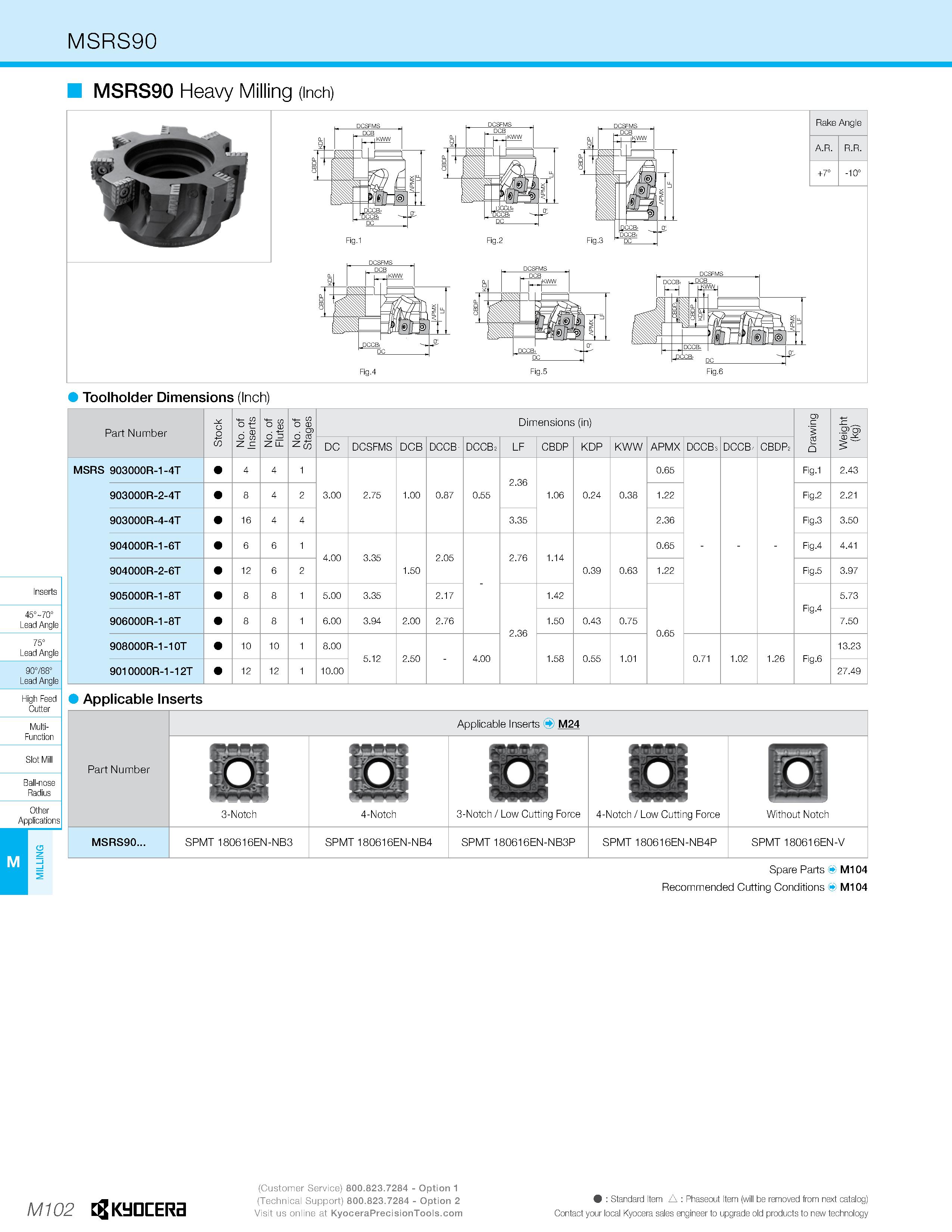Screen dimensions: 952x1232
Task: Select the 4-Notch / Low Cutting Force insert image
Action: tap(658, 773)
